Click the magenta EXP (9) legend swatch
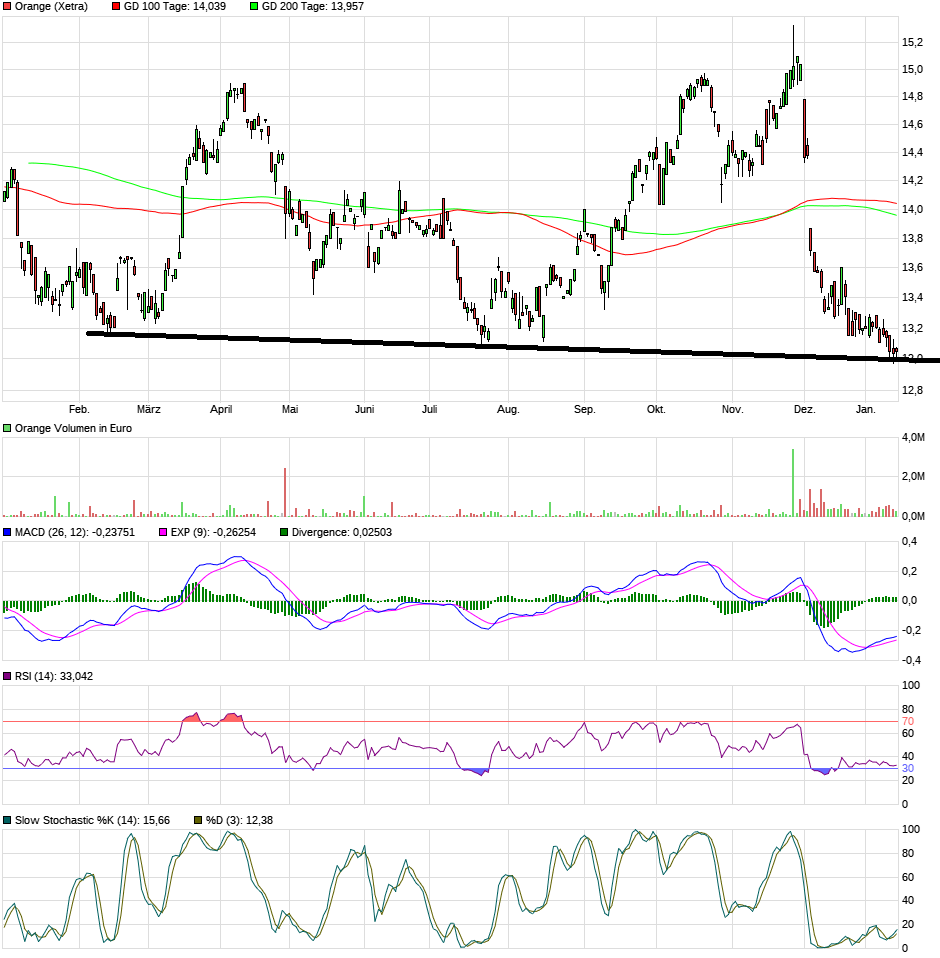The height and width of the screenshot is (958, 940). tap(164, 532)
